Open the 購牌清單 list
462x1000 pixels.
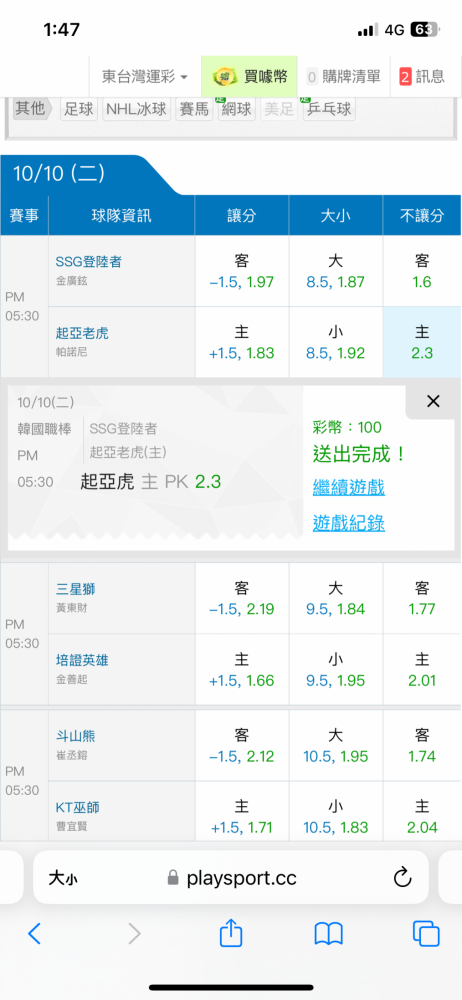point(343,77)
